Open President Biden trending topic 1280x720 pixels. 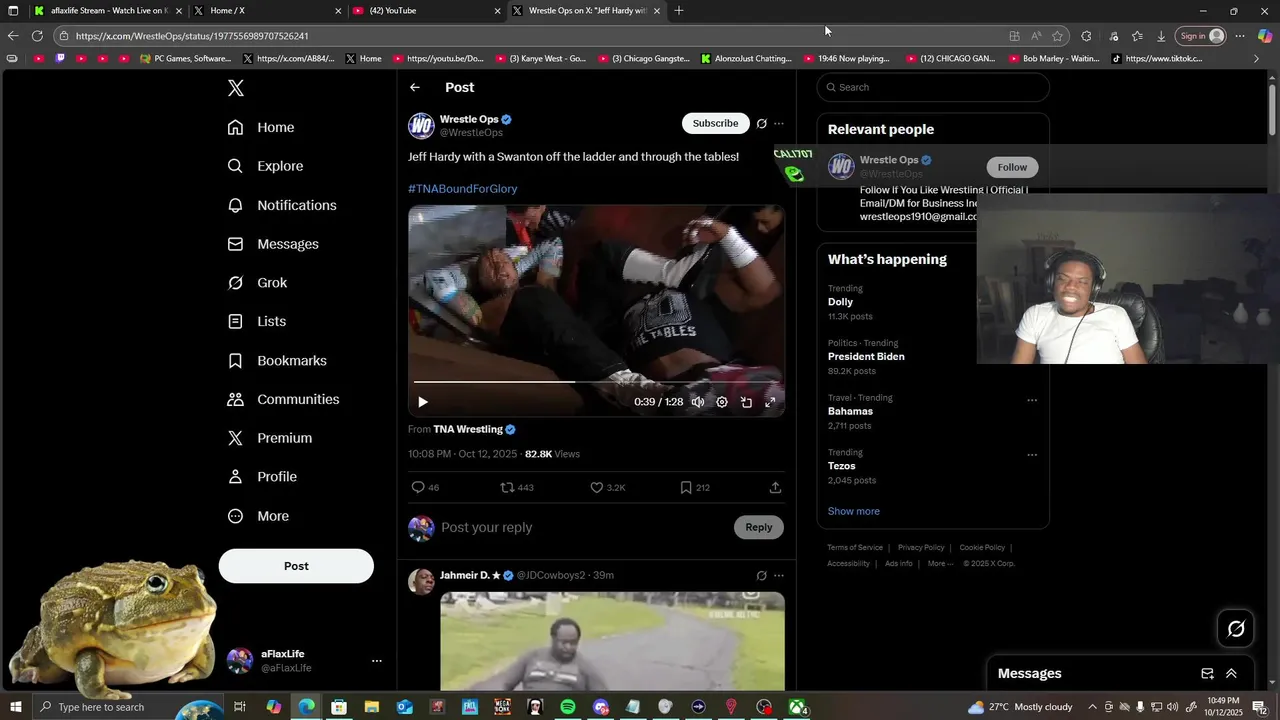[866, 357]
